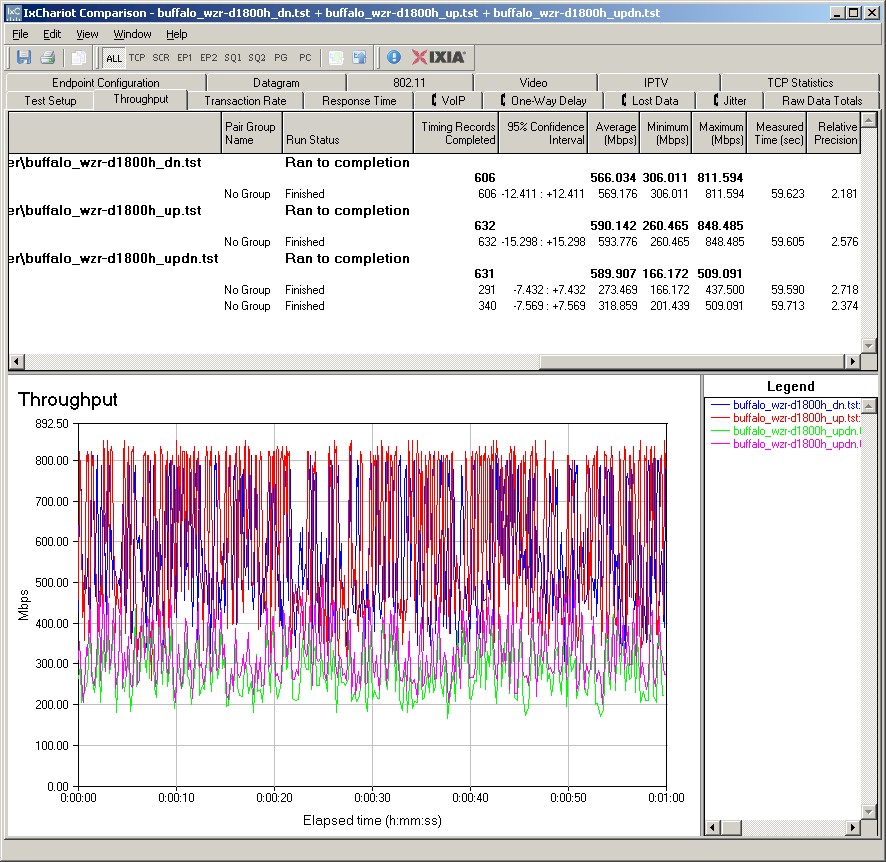
Task: Switch to the TCP Statistics tab
Action: (x=800, y=82)
